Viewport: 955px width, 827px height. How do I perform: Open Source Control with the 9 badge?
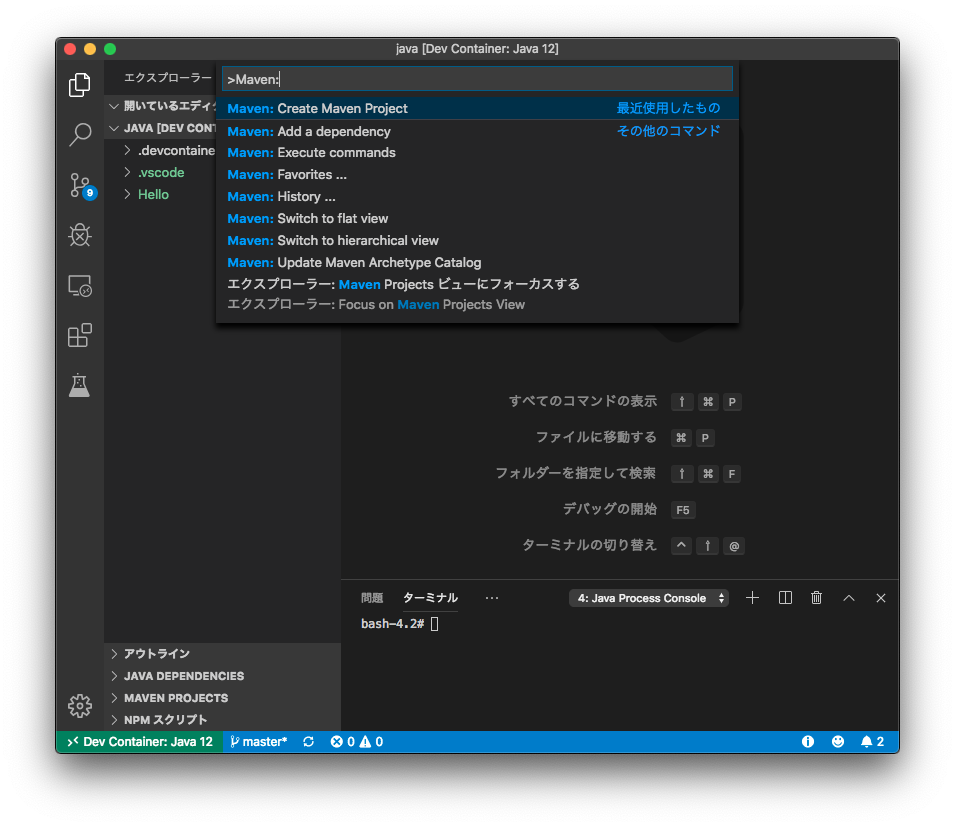[81, 186]
